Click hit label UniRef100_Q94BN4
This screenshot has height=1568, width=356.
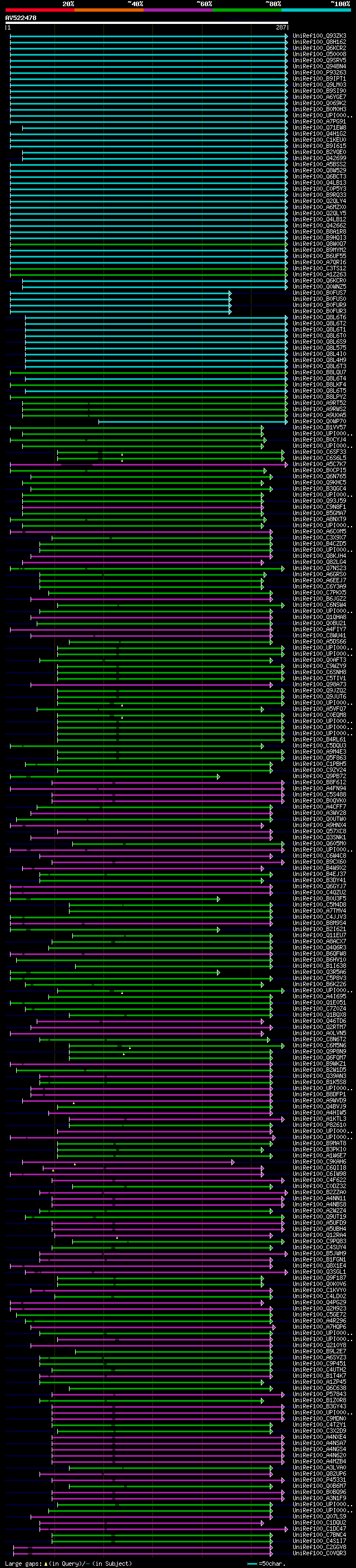319,66
